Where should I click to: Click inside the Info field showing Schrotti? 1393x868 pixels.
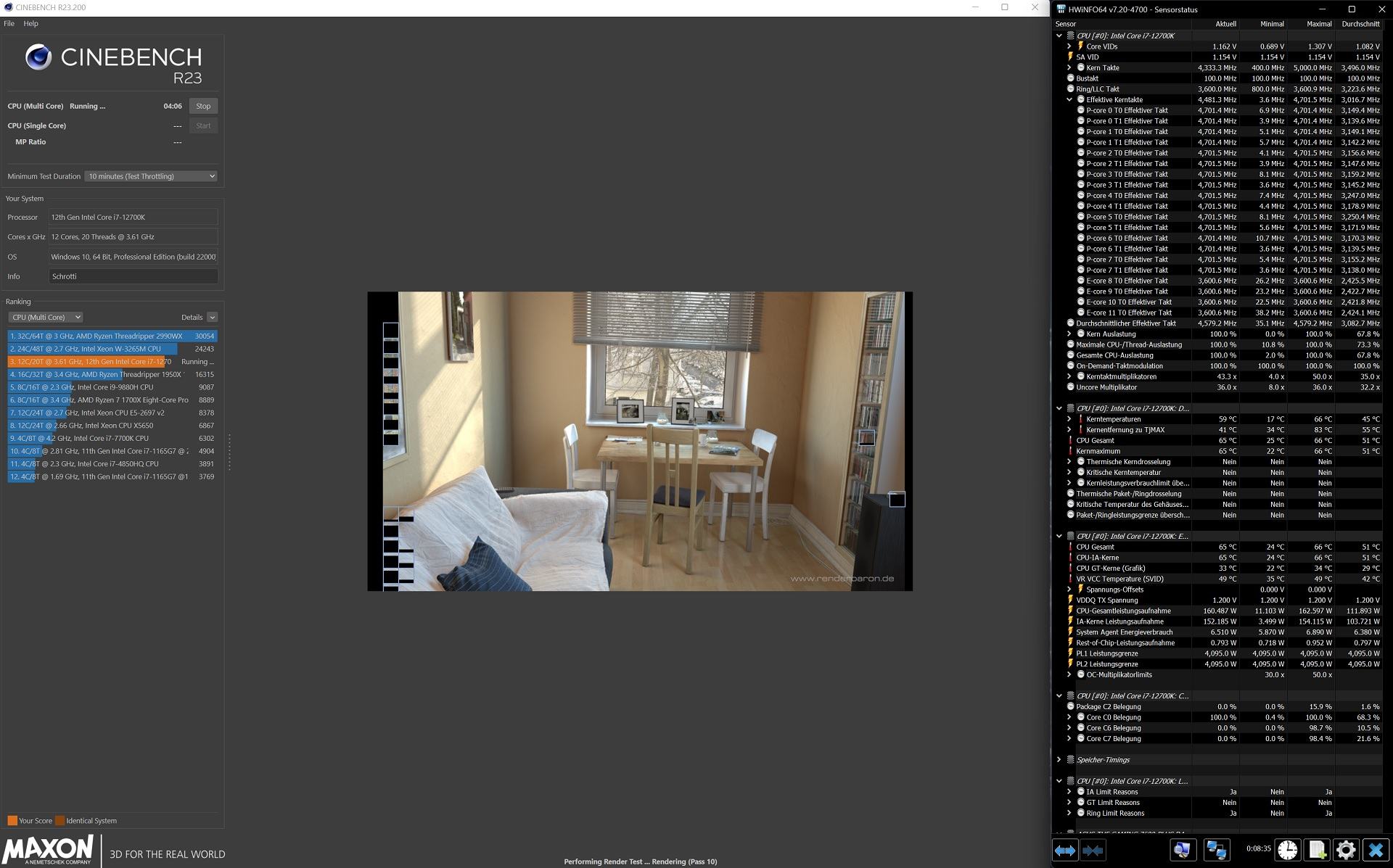pos(133,276)
